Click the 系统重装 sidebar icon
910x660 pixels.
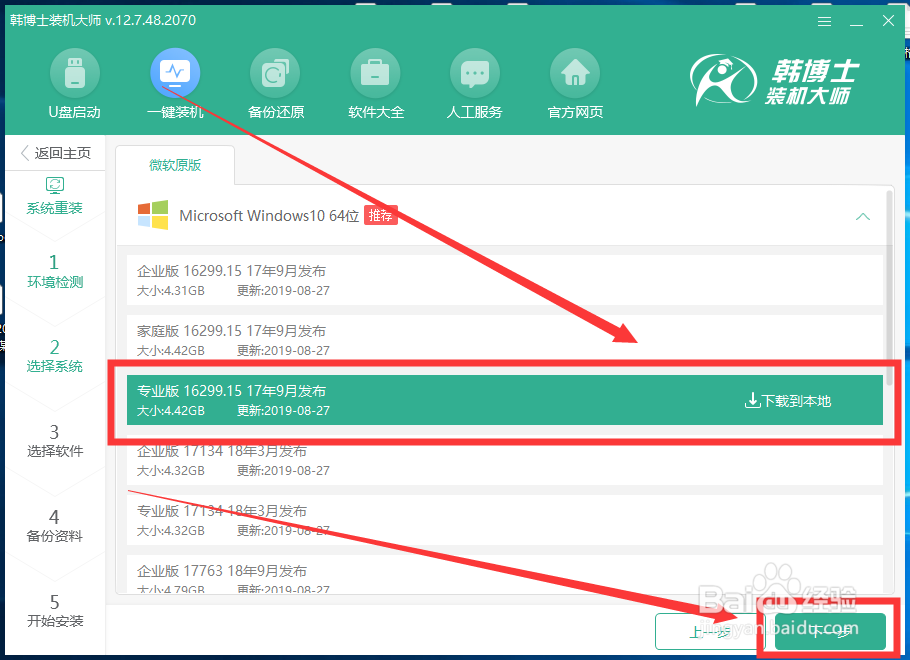point(55,185)
